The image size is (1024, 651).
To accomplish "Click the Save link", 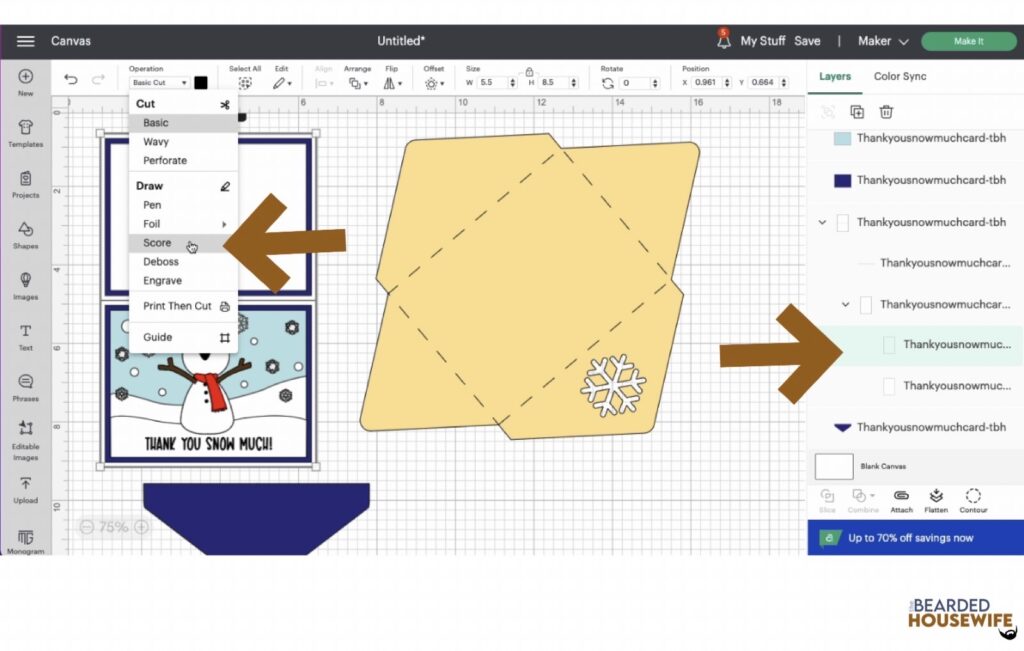I will 807,40.
